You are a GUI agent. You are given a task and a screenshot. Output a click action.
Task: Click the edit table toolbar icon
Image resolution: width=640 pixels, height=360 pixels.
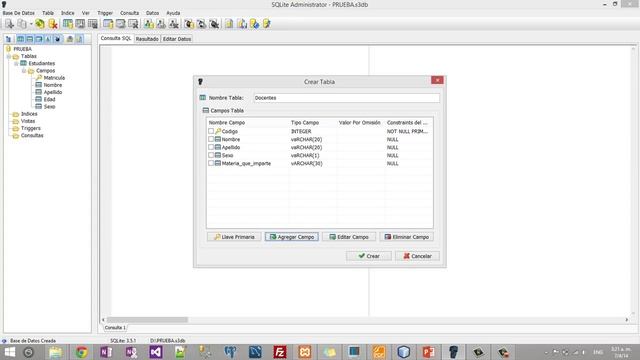(x=80, y=24)
